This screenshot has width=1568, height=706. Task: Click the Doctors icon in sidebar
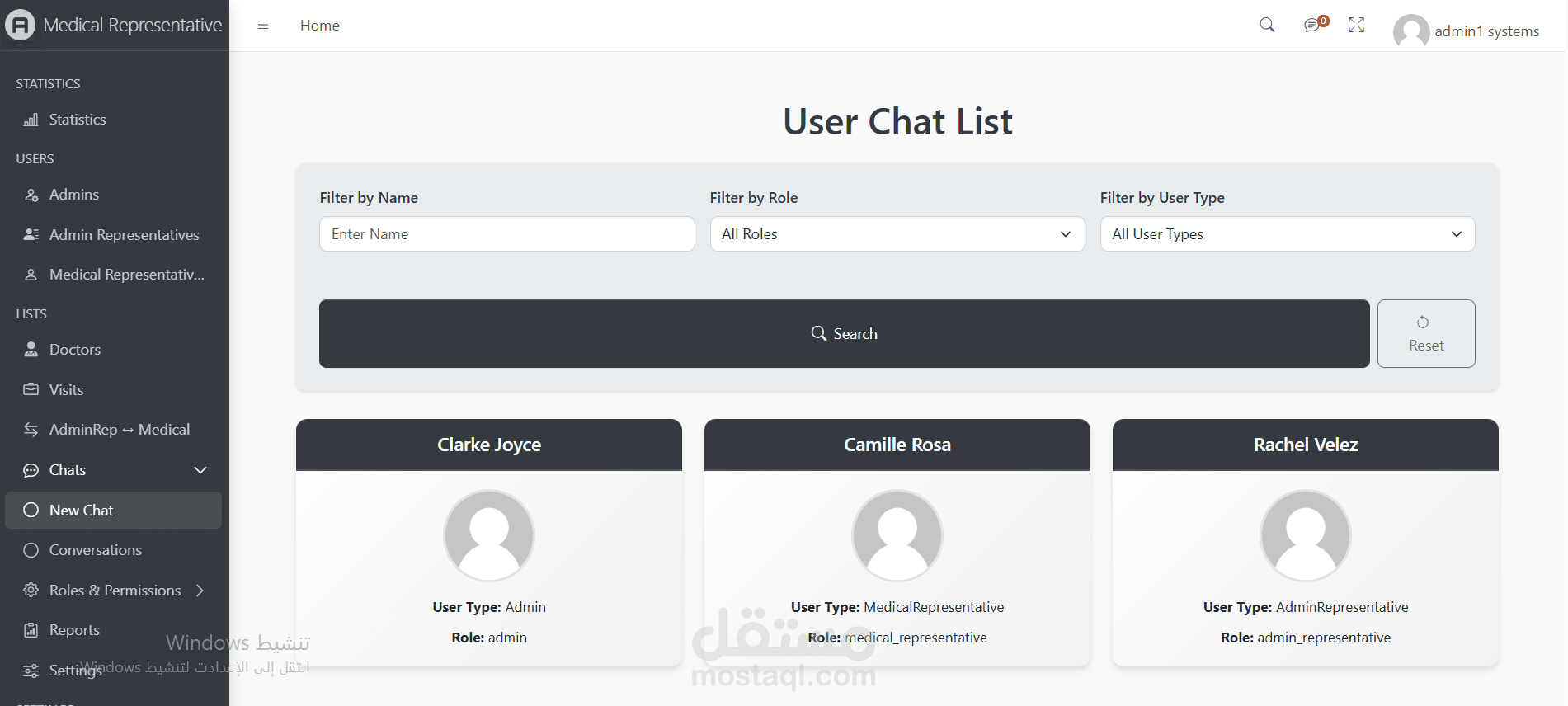[31, 350]
